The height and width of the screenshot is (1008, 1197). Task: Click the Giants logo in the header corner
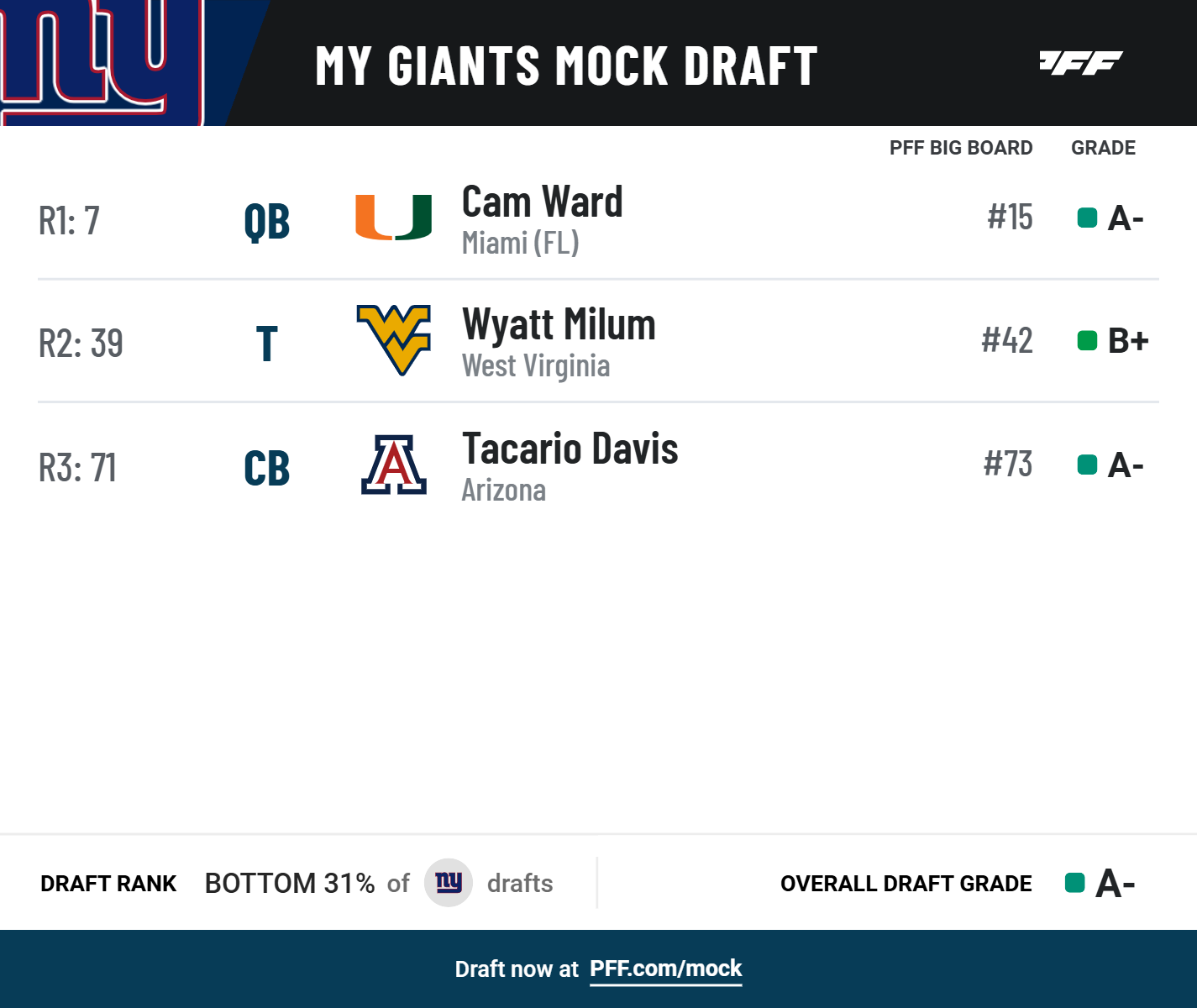(x=101, y=59)
